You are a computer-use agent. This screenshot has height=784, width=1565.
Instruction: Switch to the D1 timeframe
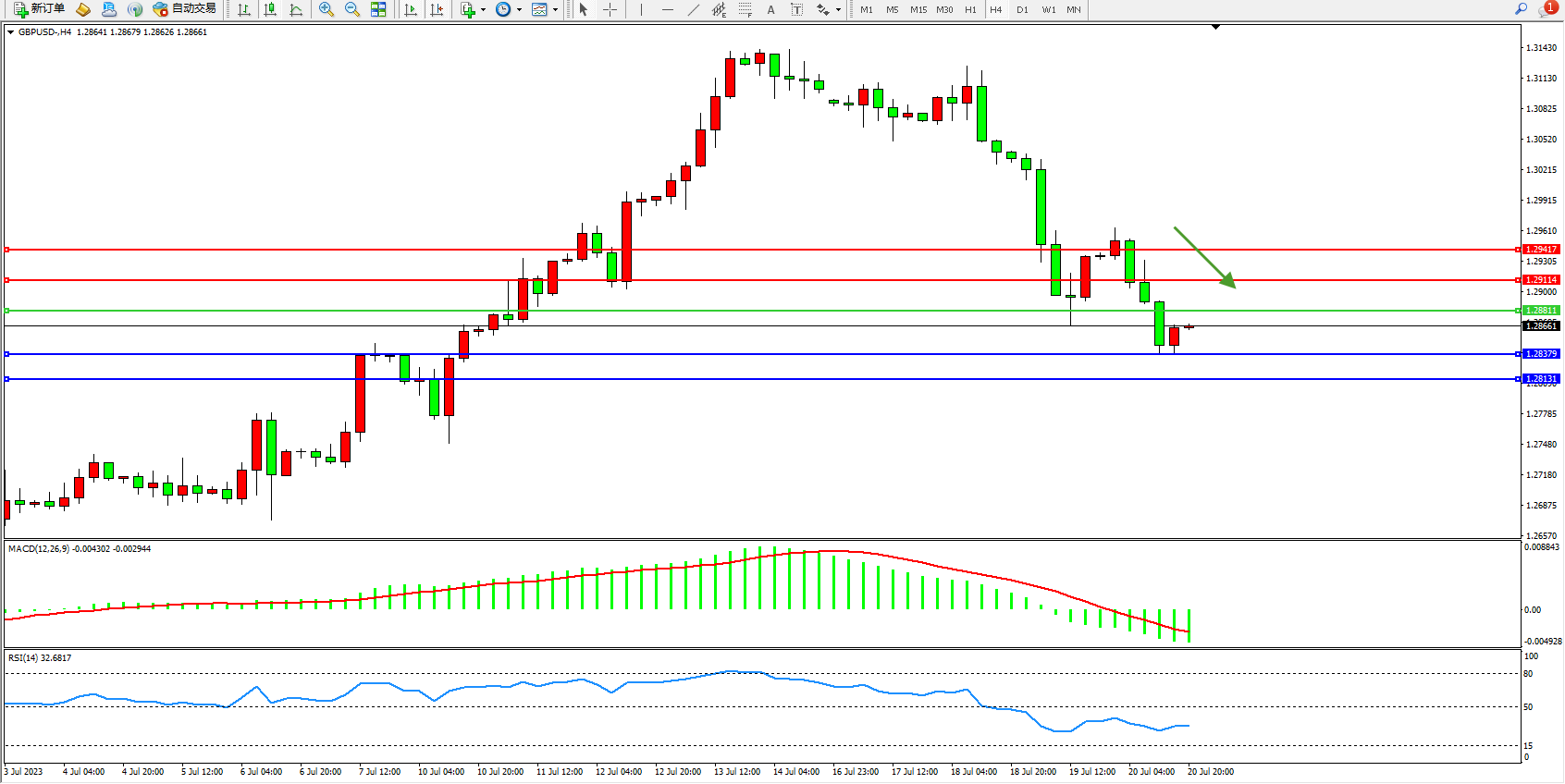pos(1022,9)
